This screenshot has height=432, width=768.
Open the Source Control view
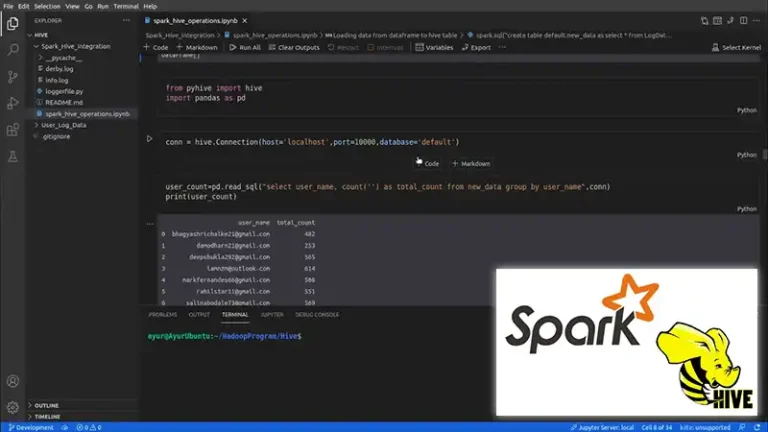pos(13,76)
